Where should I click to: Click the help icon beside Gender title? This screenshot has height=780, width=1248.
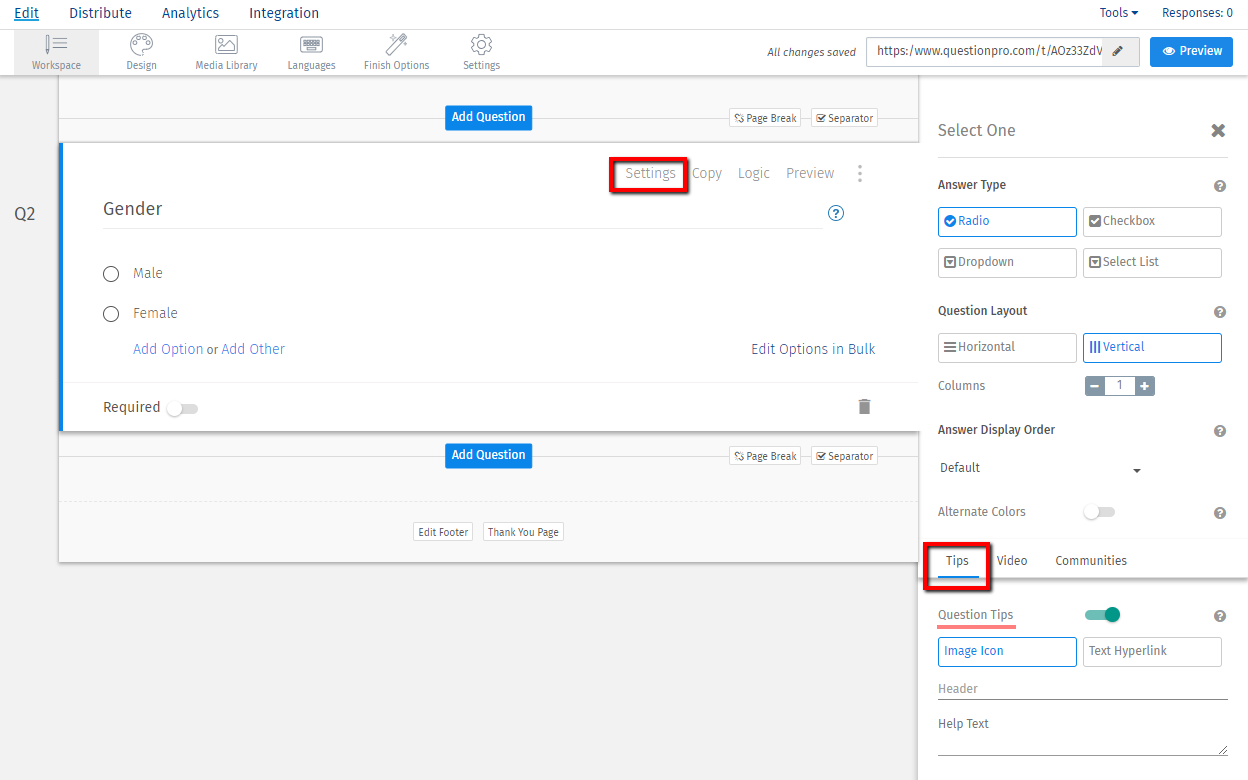(836, 213)
